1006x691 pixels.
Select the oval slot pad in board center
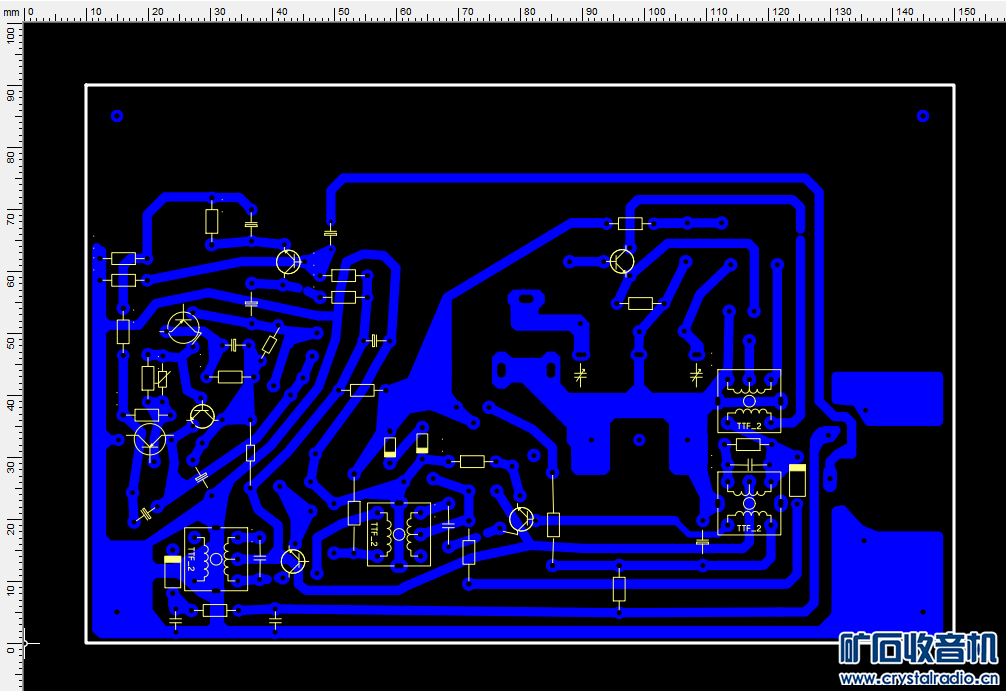(526, 298)
